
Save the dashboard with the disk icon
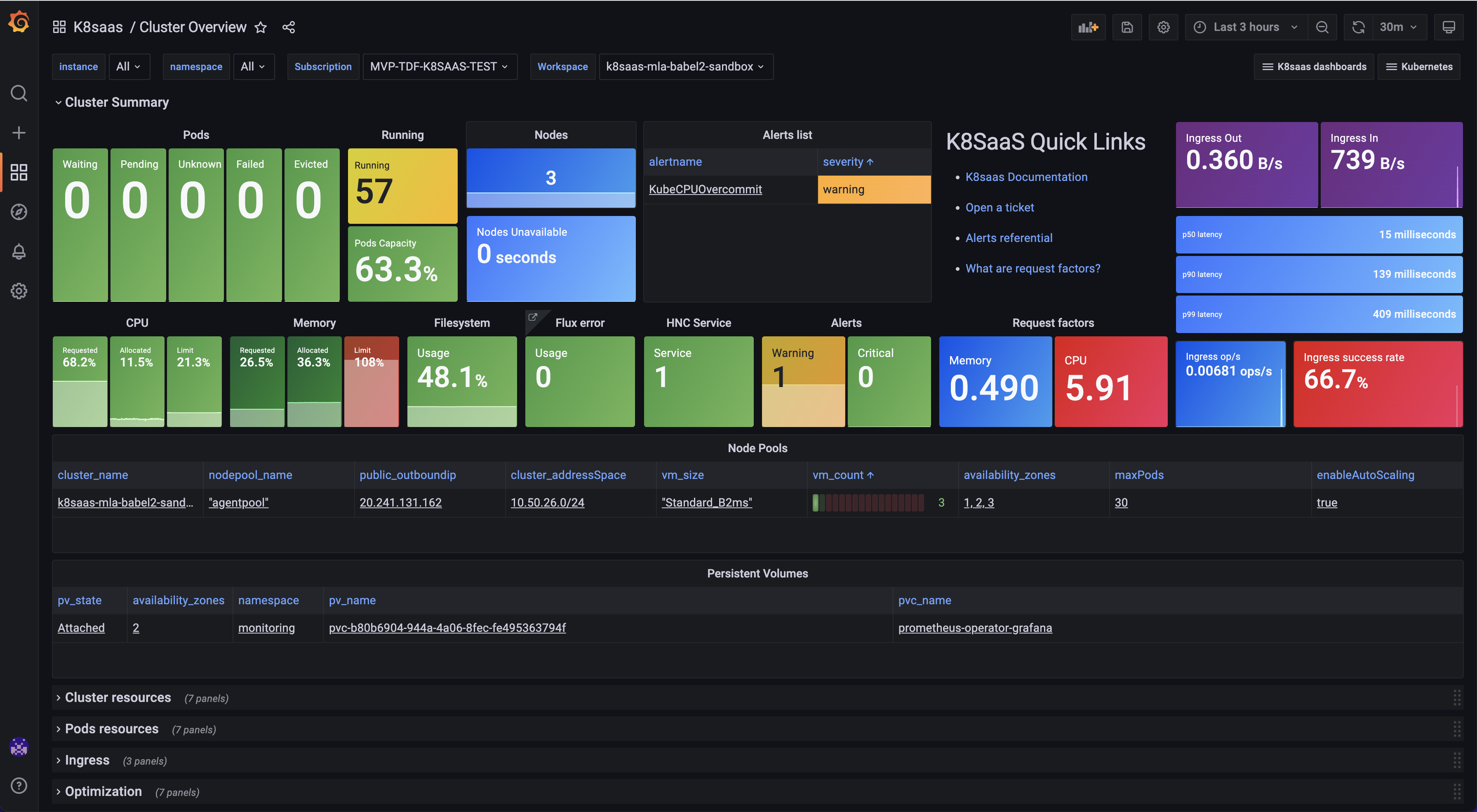[x=1127, y=27]
